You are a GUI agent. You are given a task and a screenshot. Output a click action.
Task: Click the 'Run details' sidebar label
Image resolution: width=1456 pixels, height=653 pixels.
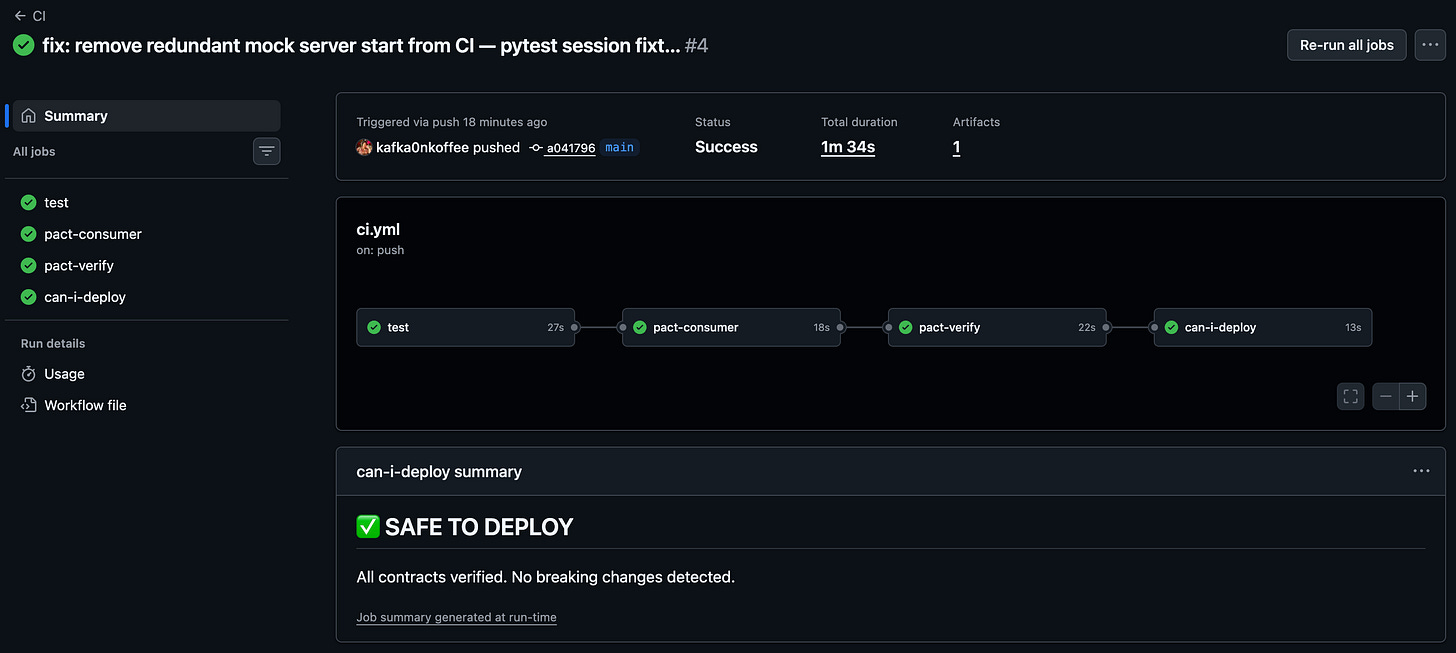(53, 343)
